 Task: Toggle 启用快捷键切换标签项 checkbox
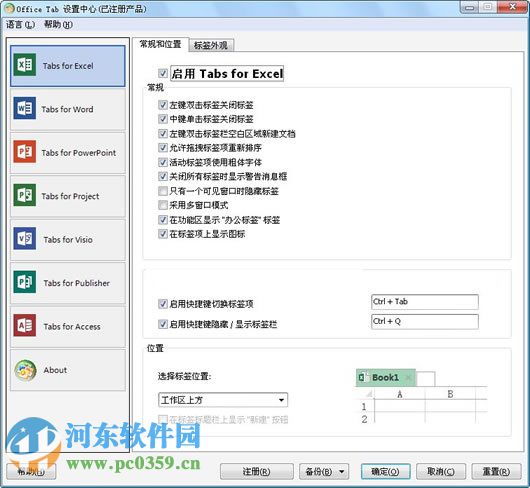(163, 304)
